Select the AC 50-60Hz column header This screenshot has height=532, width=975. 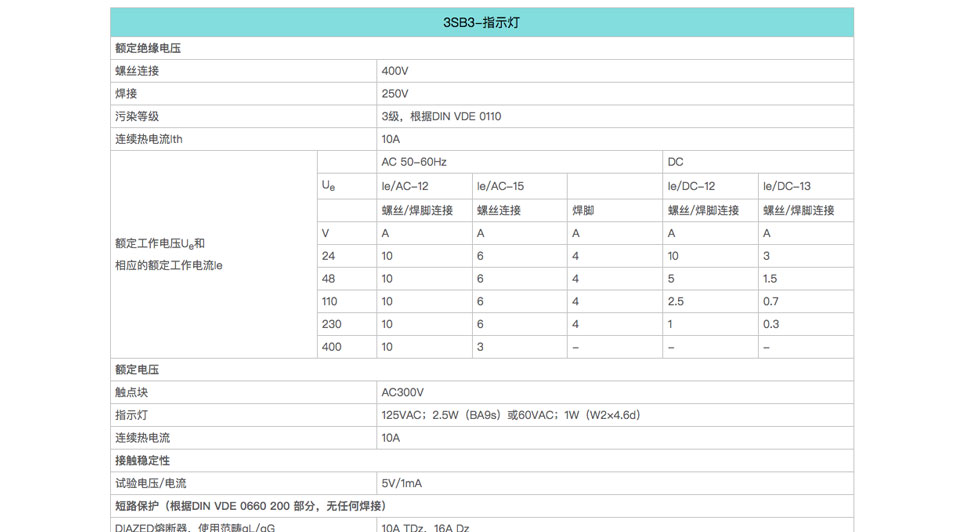click(x=414, y=162)
